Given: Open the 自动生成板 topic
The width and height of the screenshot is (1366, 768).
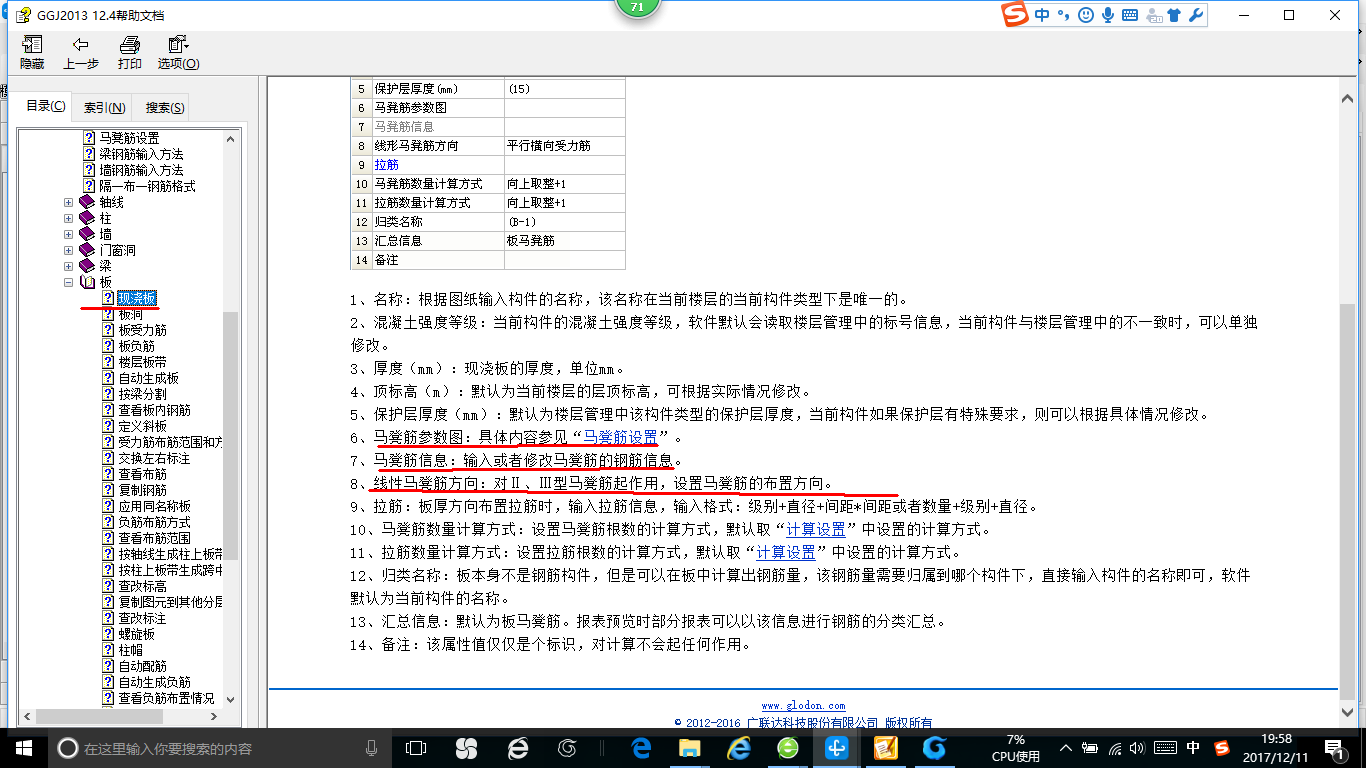Looking at the screenshot, I should coord(149,378).
